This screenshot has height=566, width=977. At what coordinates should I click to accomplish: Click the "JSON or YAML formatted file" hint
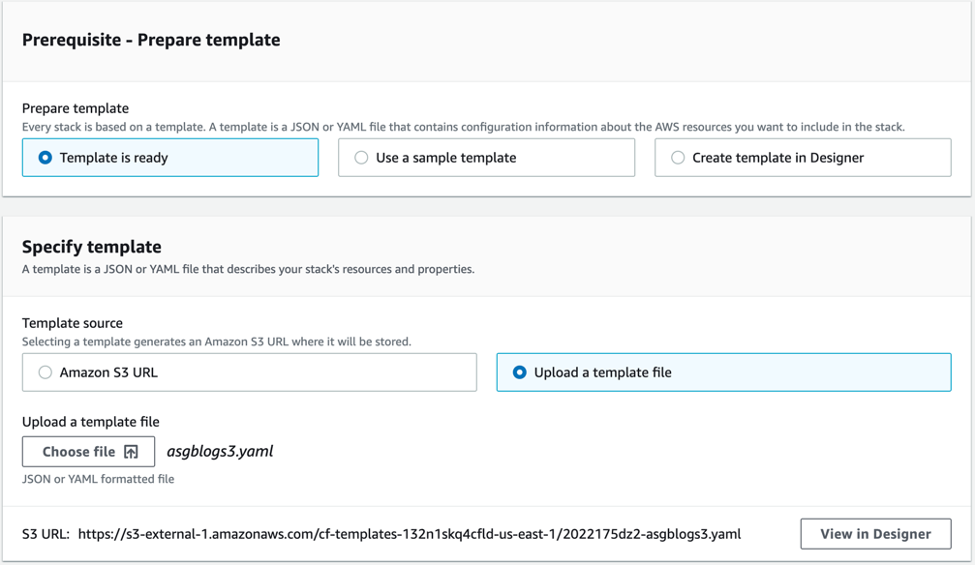(x=98, y=479)
